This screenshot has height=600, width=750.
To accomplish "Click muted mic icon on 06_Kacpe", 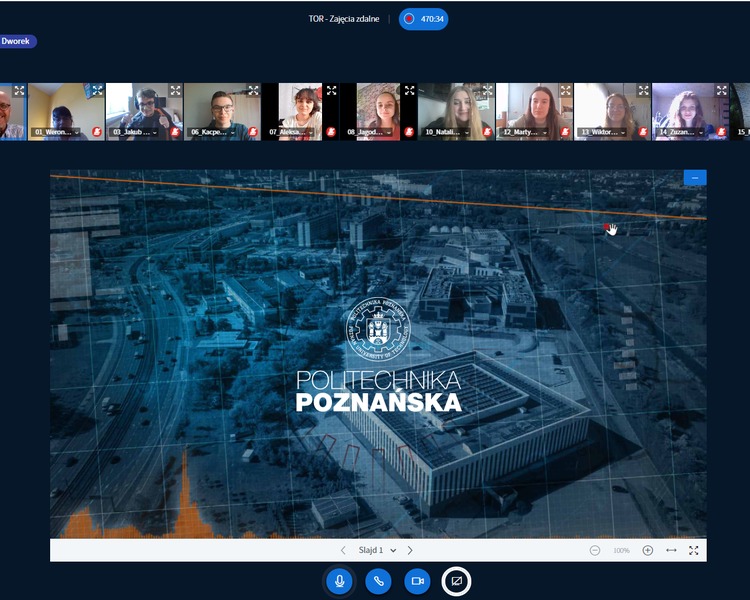I will pyautogui.click(x=253, y=132).
